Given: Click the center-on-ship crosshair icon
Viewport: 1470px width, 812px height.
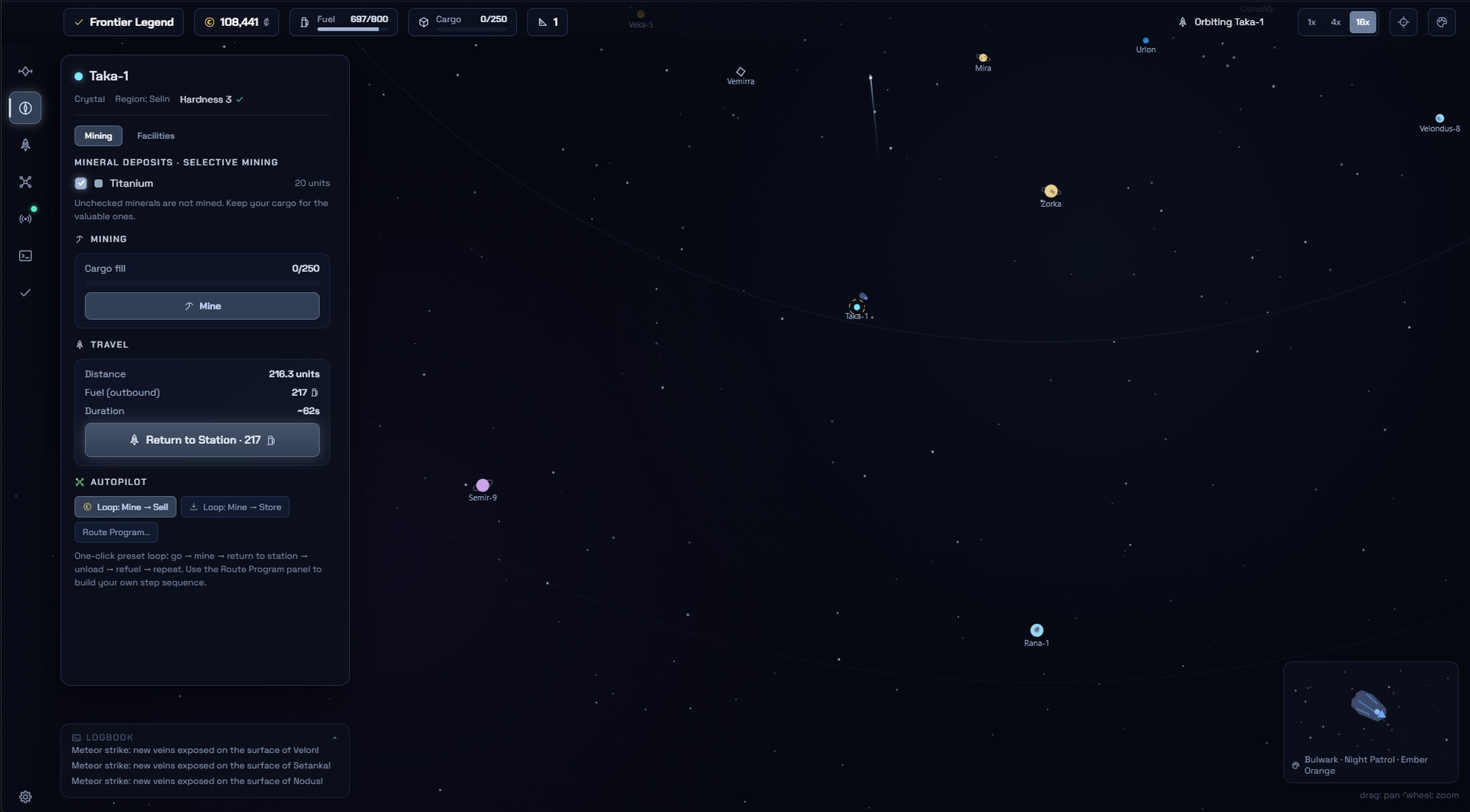Looking at the screenshot, I should click(x=1403, y=22).
